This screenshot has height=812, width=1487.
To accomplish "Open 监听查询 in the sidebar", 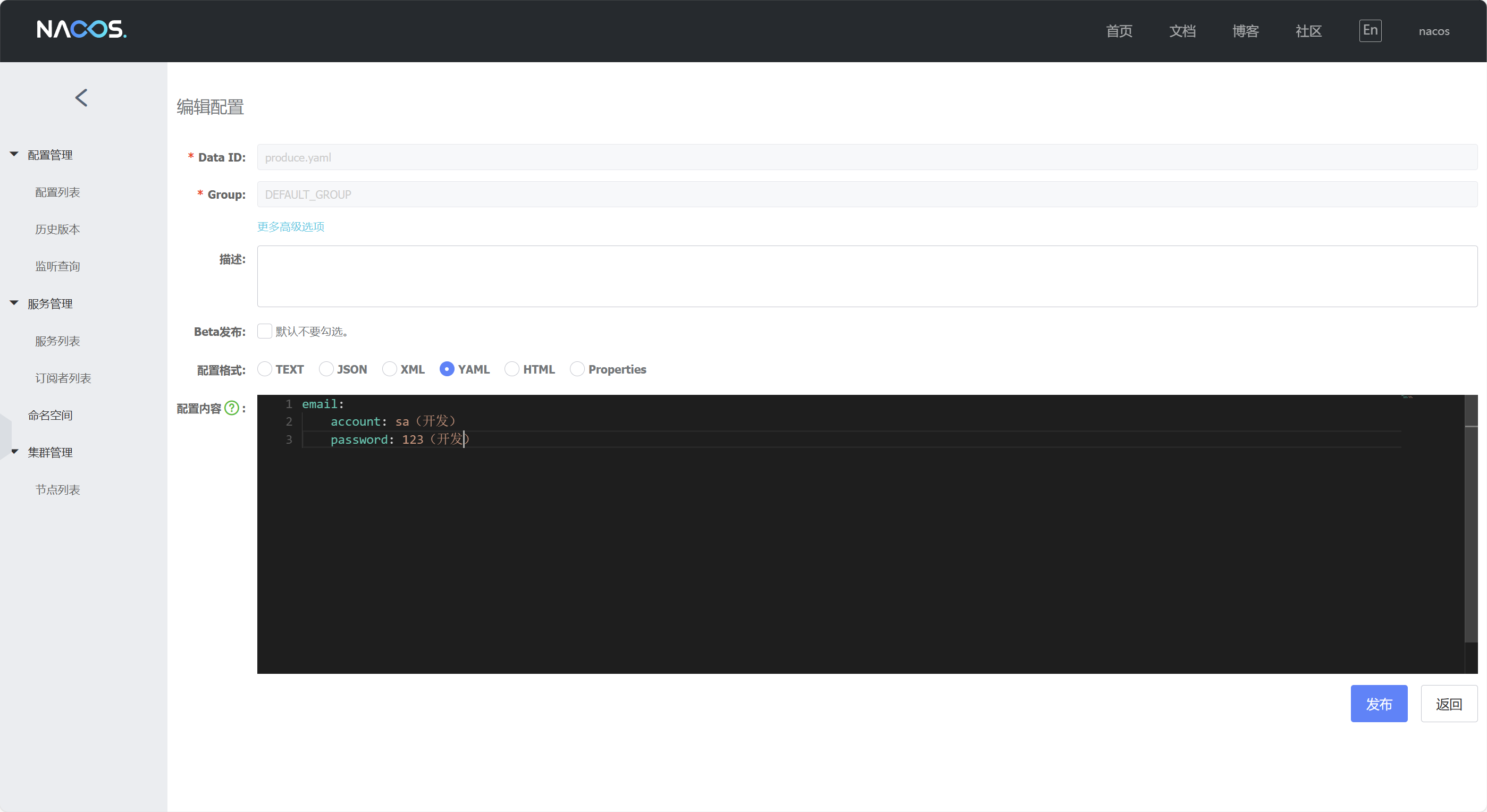I will 58,266.
